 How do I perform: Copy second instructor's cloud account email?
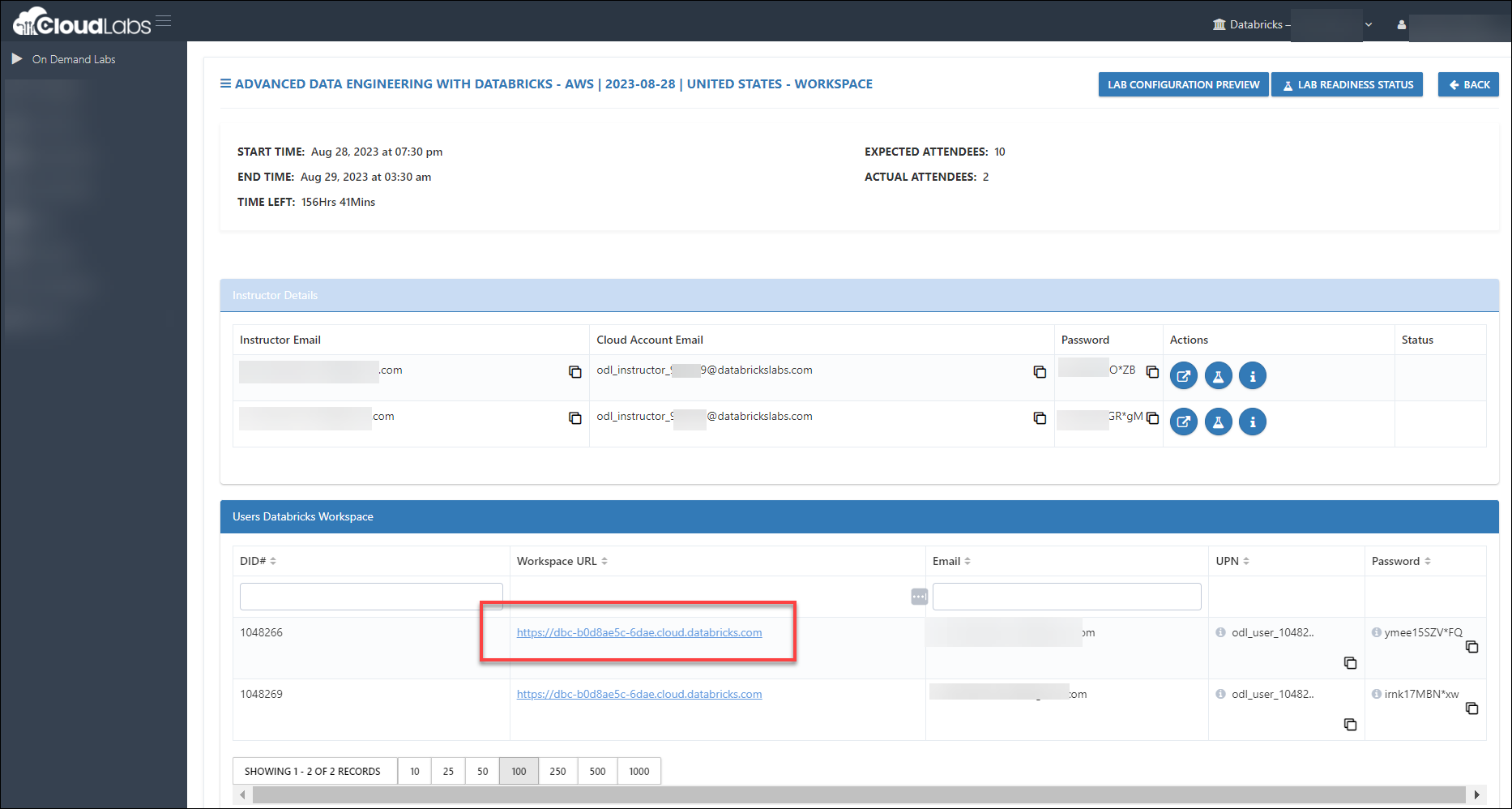(x=1040, y=418)
